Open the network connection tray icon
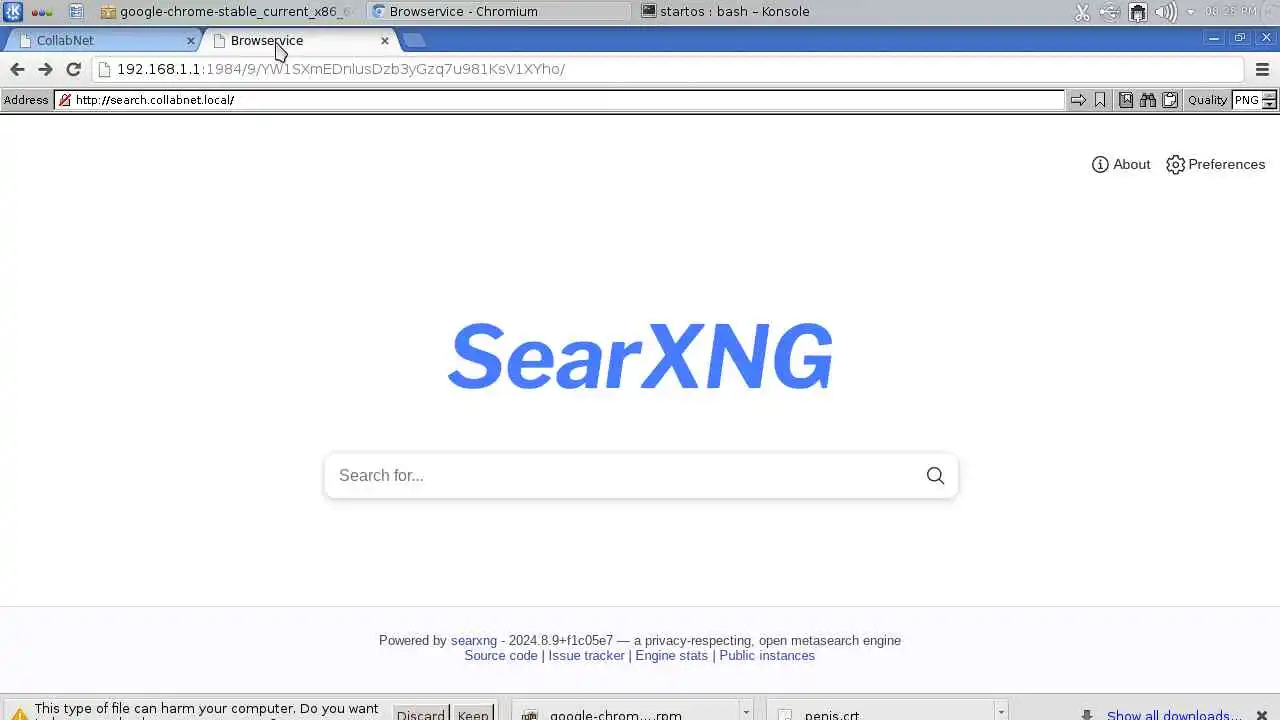 coord(1138,12)
